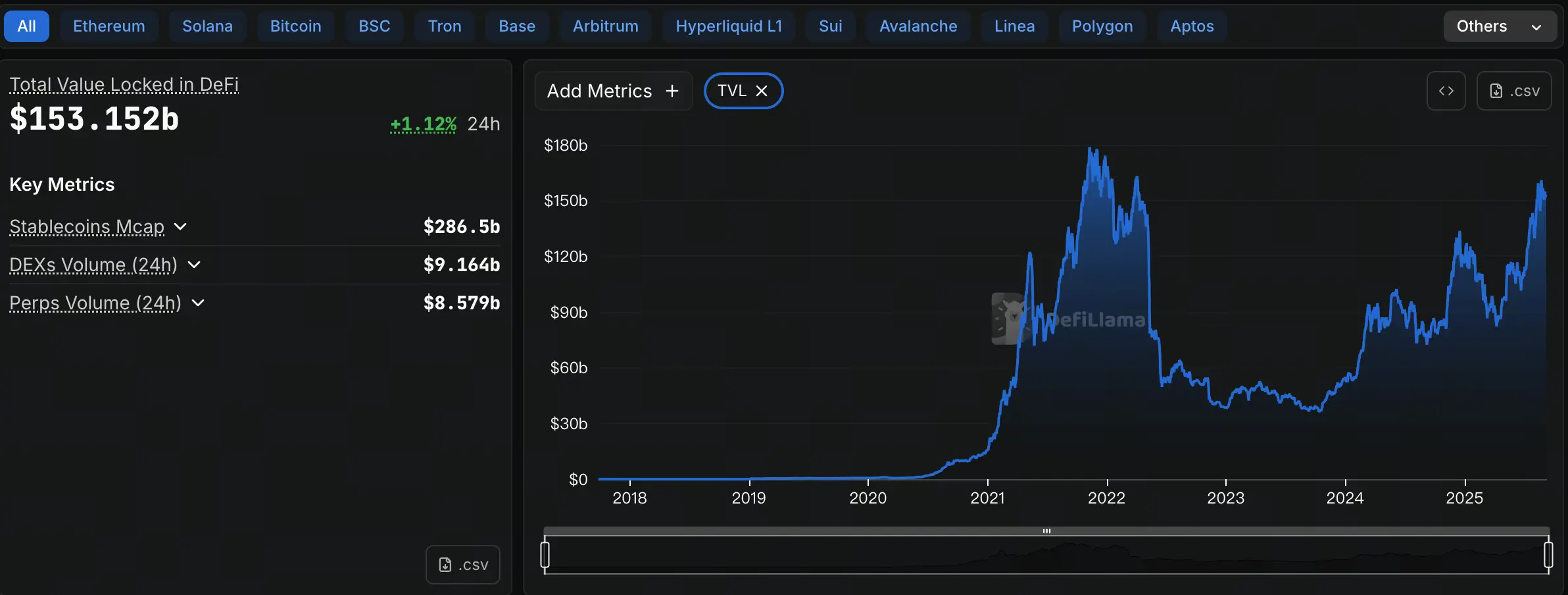Open the Hyperliquid L1 chain tab
1568x595 pixels.
coord(729,26)
